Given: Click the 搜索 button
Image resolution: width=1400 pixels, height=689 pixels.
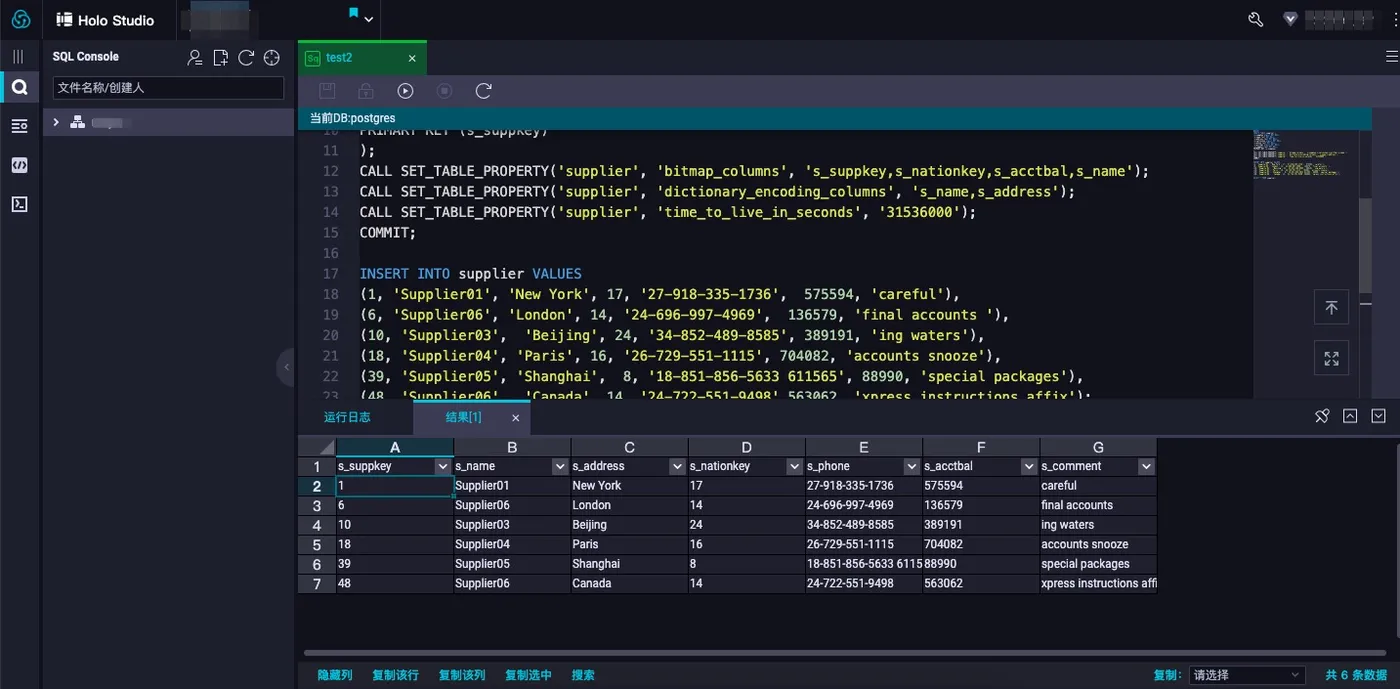Looking at the screenshot, I should [583, 675].
